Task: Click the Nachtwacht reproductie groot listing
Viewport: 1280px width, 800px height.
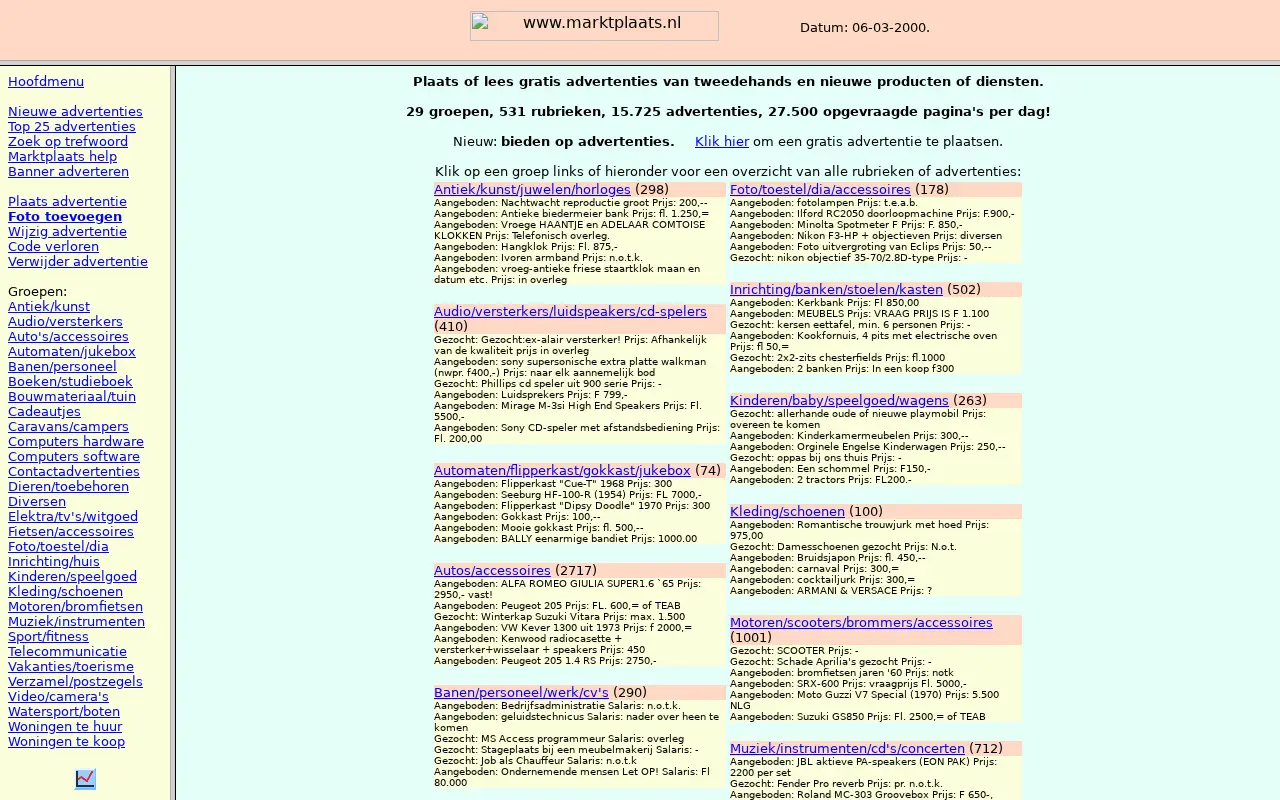Action: coord(571,203)
